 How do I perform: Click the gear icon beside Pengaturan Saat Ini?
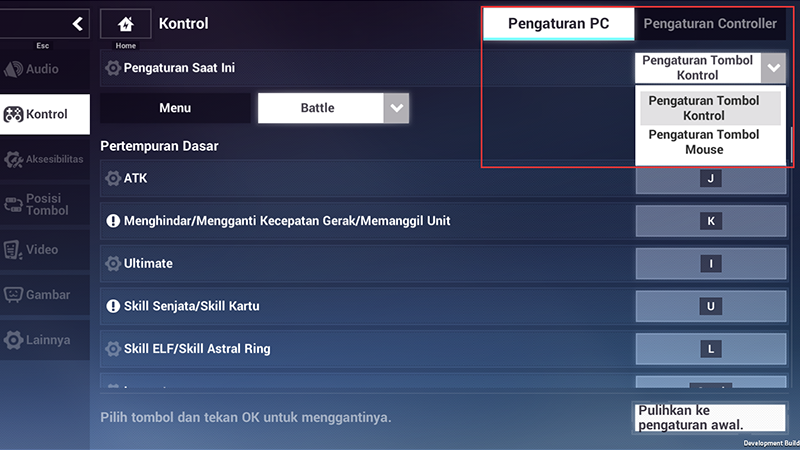point(112,68)
